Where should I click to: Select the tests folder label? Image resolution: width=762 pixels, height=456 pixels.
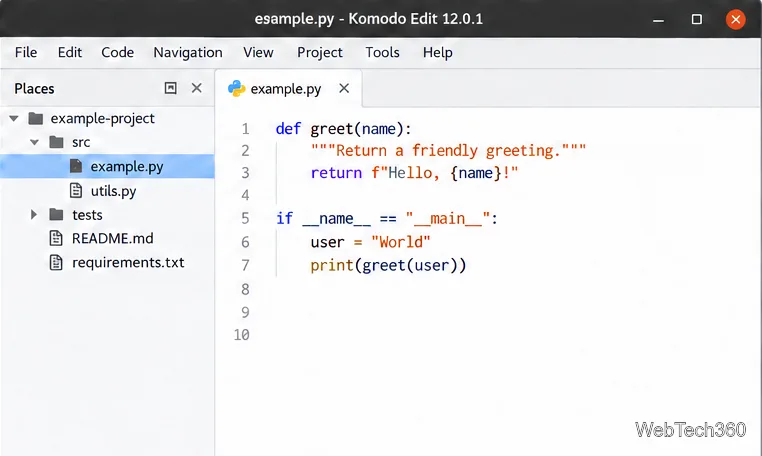tap(87, 215)
